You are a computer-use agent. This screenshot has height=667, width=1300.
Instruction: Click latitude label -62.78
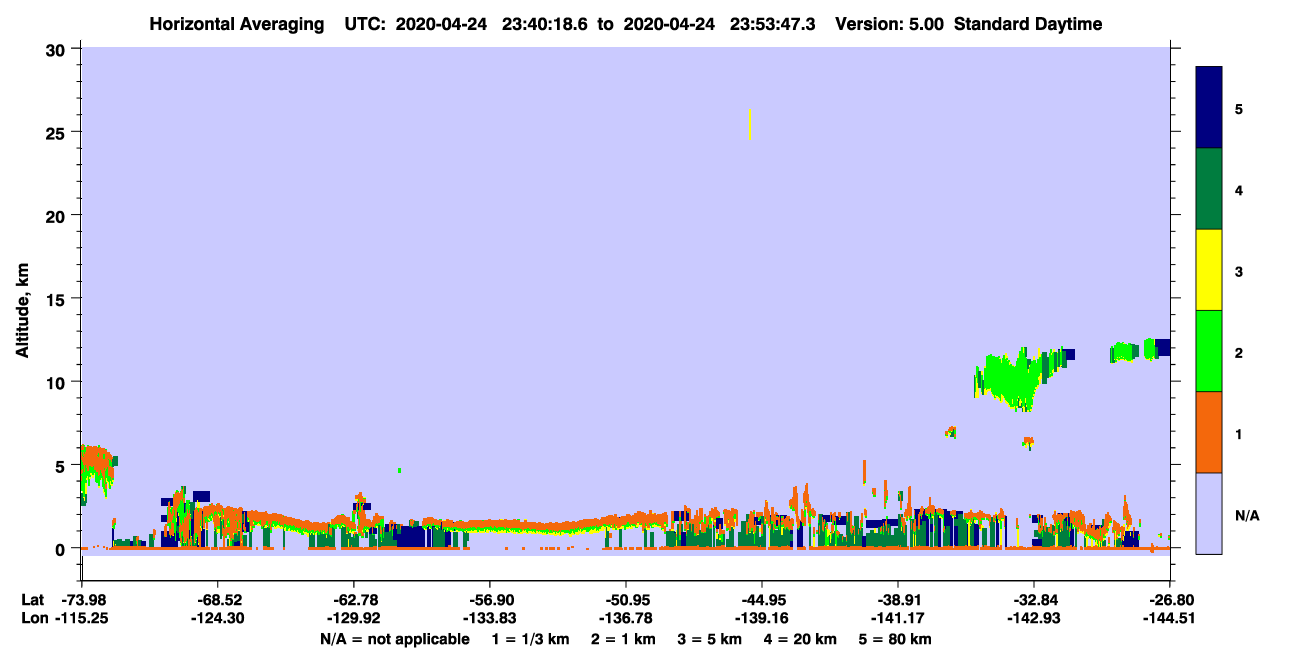click(354, 600)
